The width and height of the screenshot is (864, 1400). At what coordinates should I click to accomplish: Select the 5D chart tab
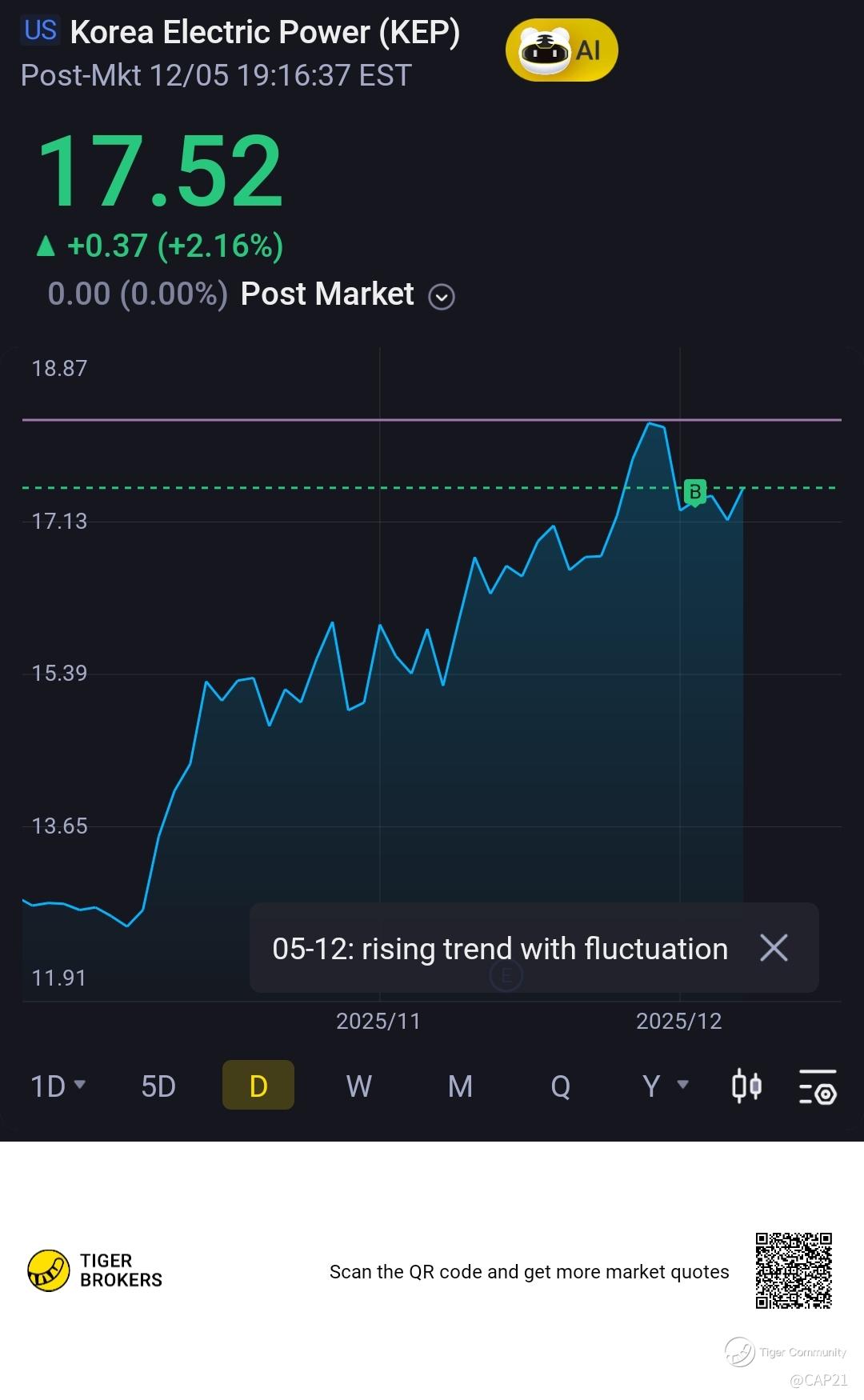point(158,1086)
